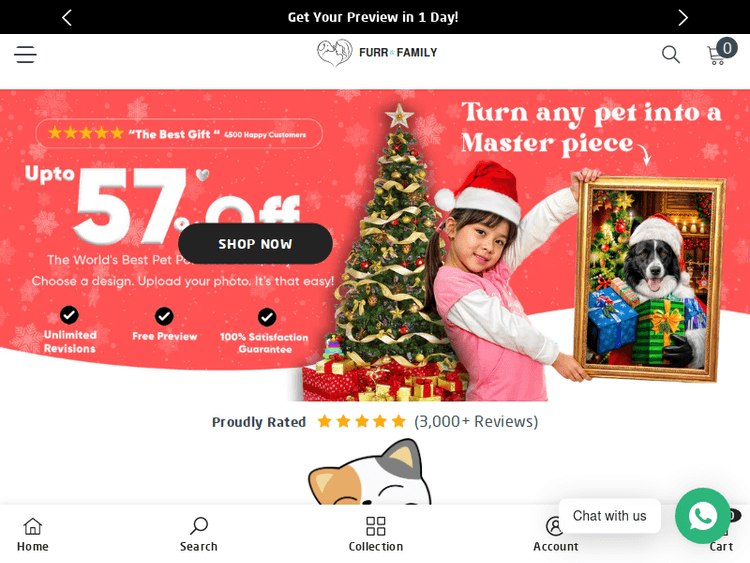Click the Unlimited Revisions checkmark
Screen dimensions: 750x563
click(69, 315)
